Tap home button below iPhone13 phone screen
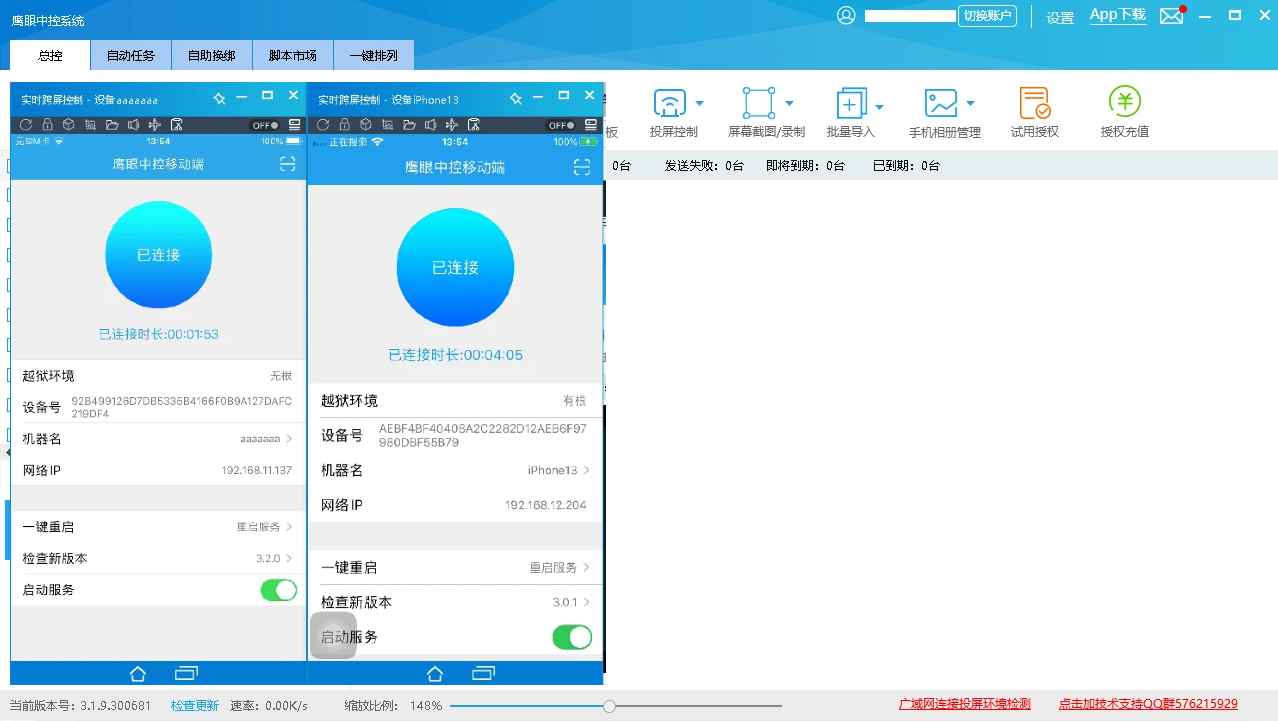 click(x=435, y=673)
